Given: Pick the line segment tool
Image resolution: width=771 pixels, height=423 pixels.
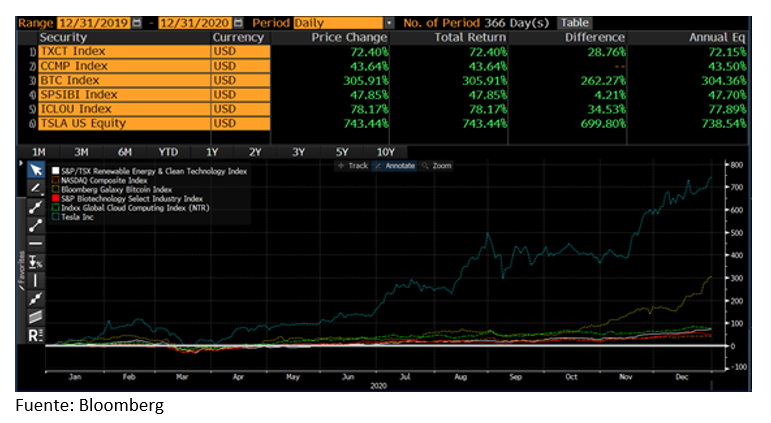Looking at the screenshot, I should [36, 225].
